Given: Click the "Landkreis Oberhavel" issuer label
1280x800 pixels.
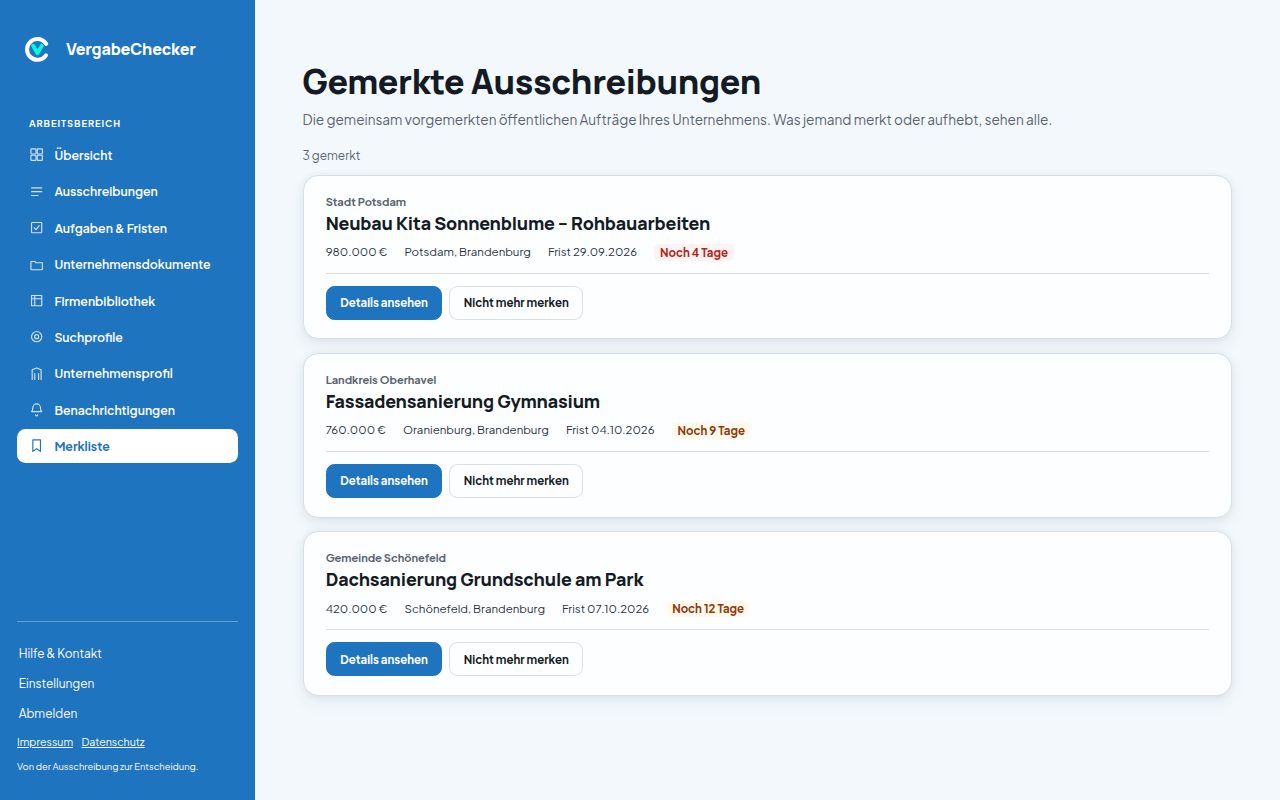Looking at the screenshot, I should pyautogui.click(x=381, y=380).
